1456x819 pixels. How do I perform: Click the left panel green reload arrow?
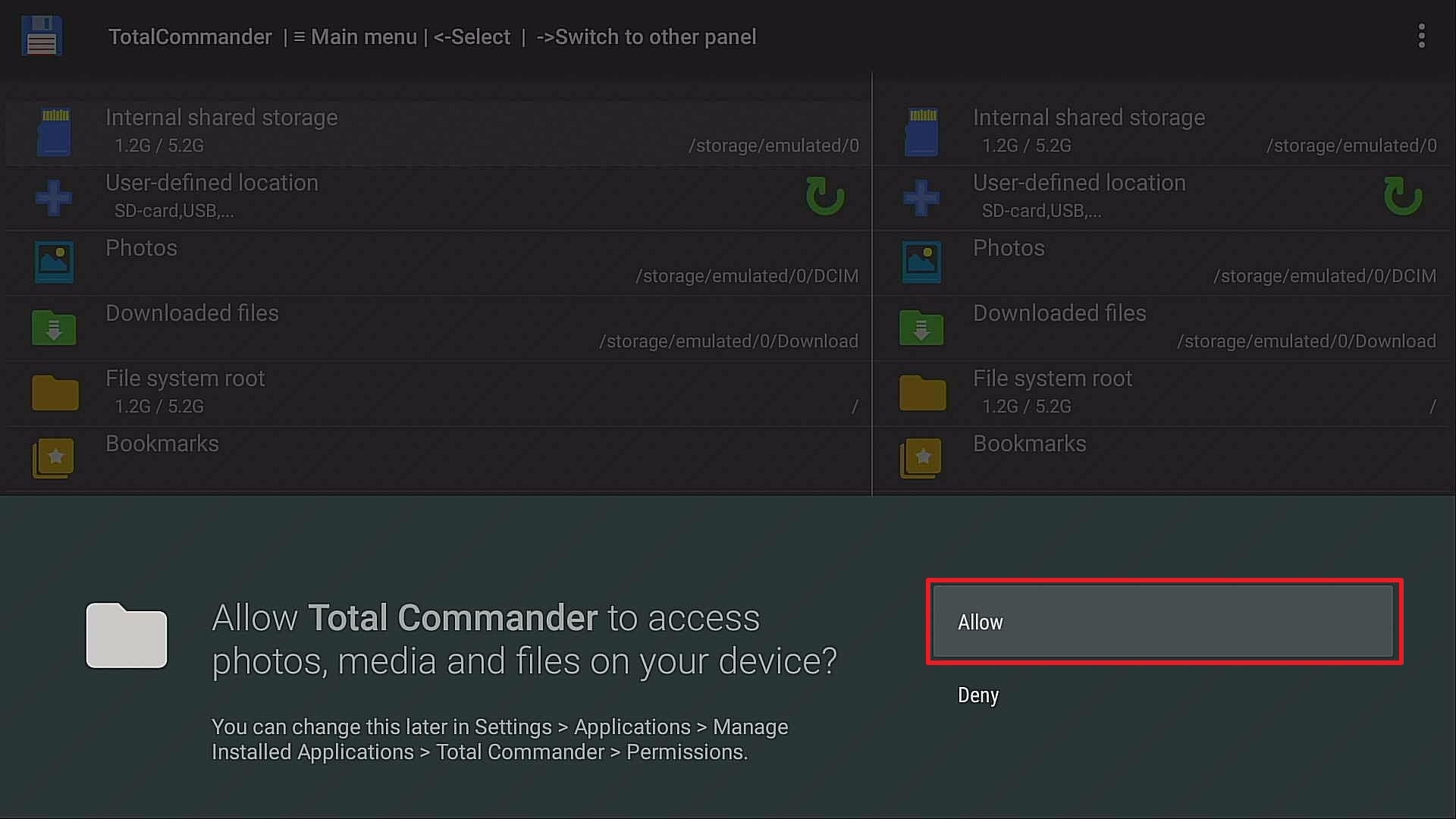(825, 196)
